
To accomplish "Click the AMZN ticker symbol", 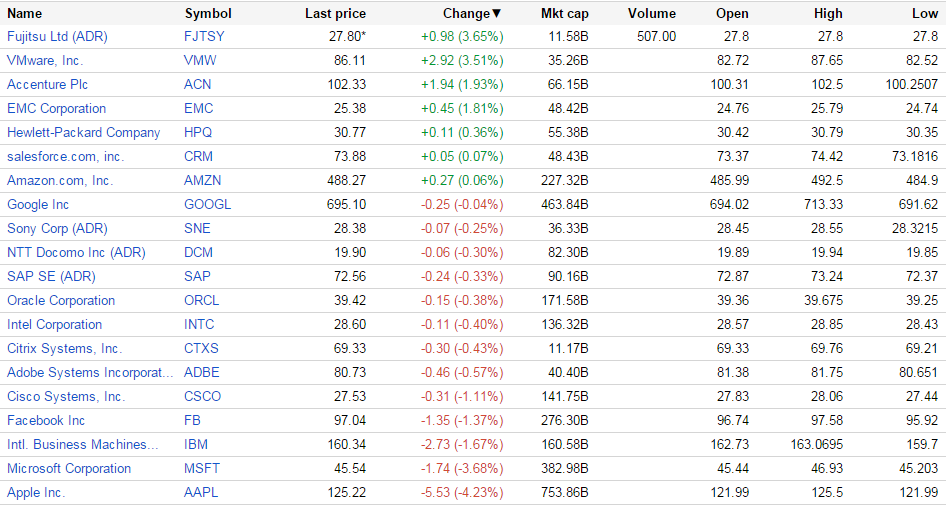I will pyautogui.click(x=203, y=181).
